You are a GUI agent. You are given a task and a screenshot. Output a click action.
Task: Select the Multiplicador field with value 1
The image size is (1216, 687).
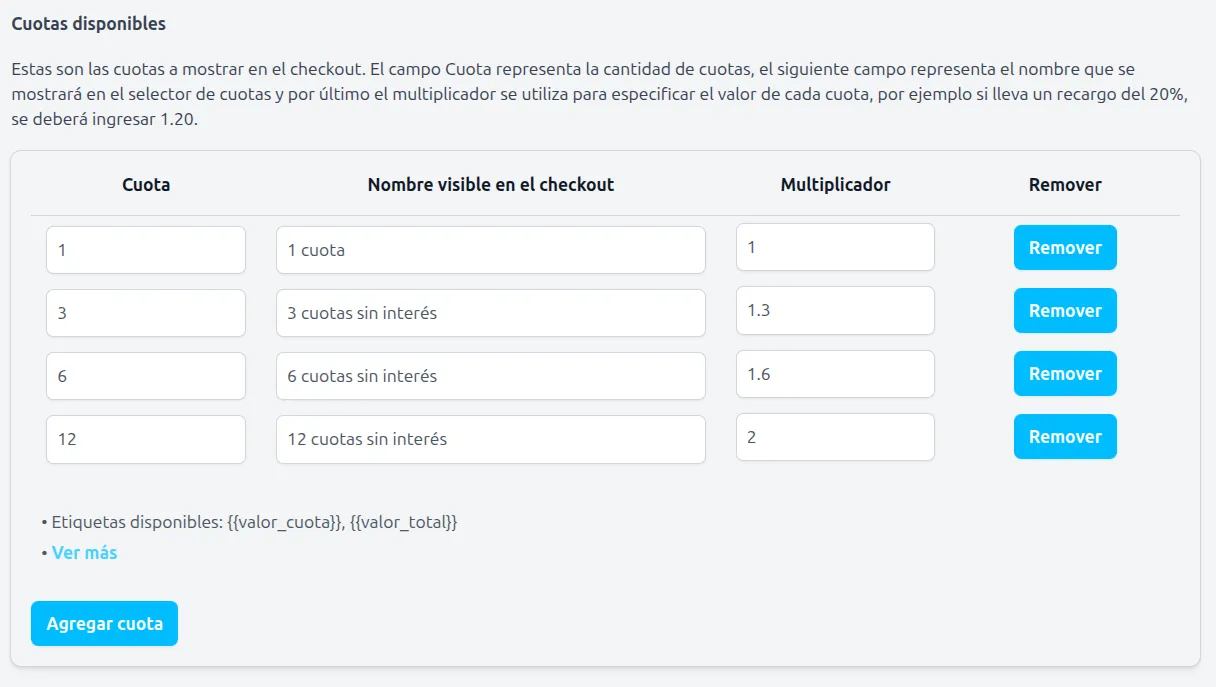834,246
